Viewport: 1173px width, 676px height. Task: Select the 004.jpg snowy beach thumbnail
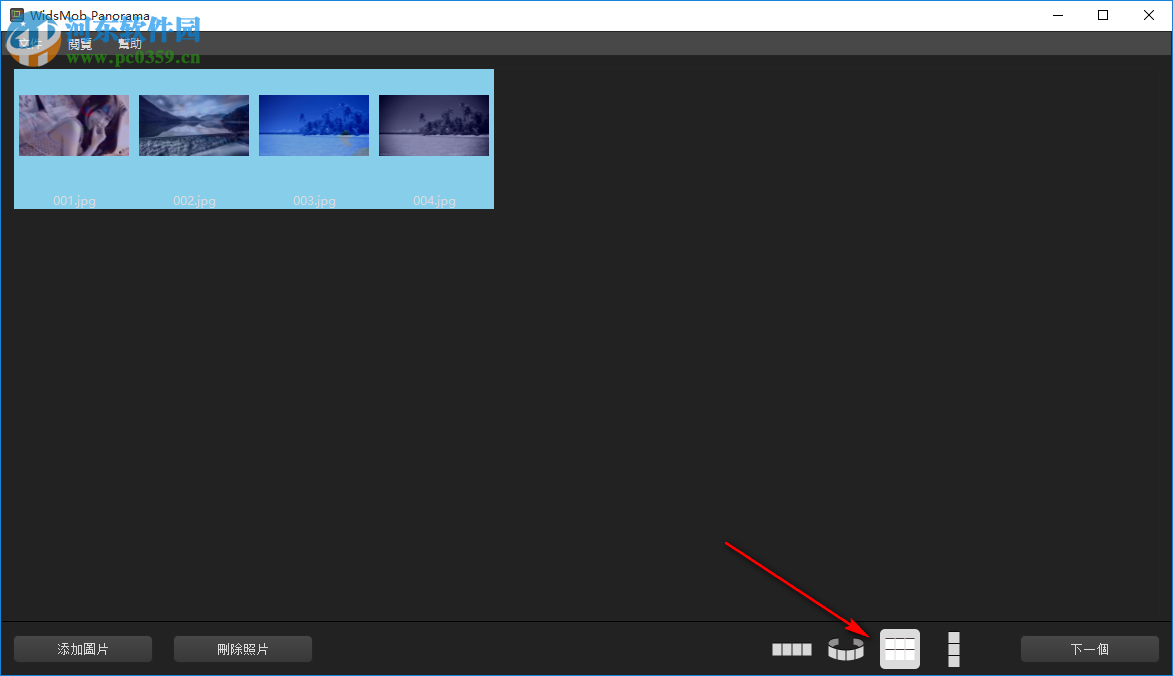tap(433, 125)
